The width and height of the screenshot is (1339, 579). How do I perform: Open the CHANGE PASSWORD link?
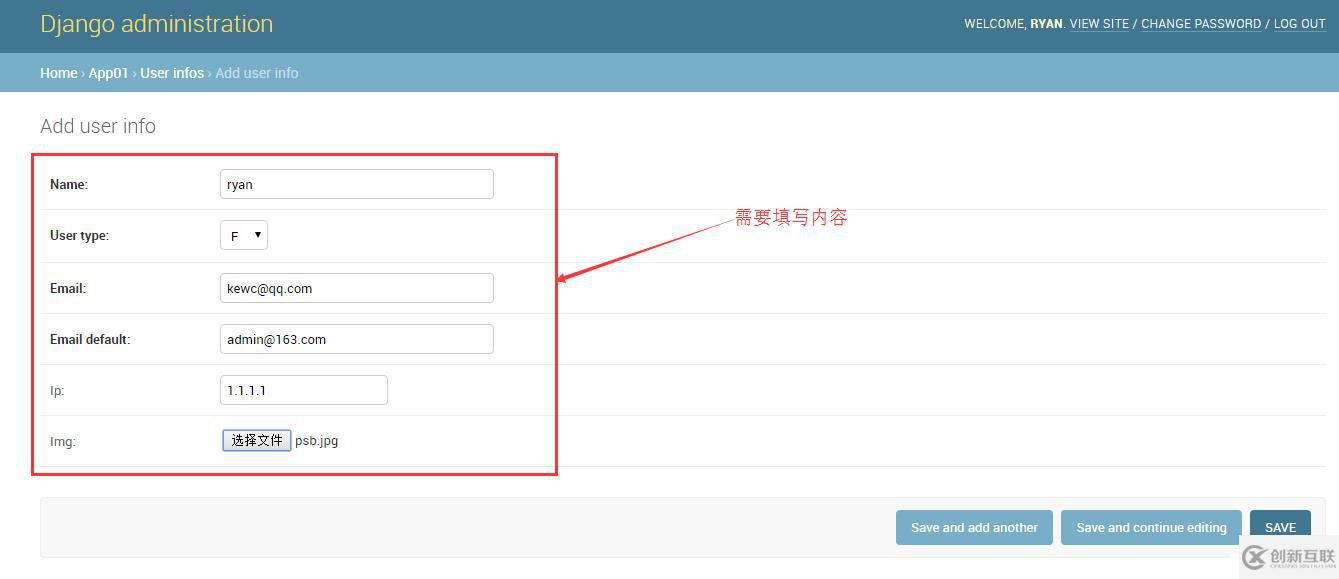coord(1201,24)
